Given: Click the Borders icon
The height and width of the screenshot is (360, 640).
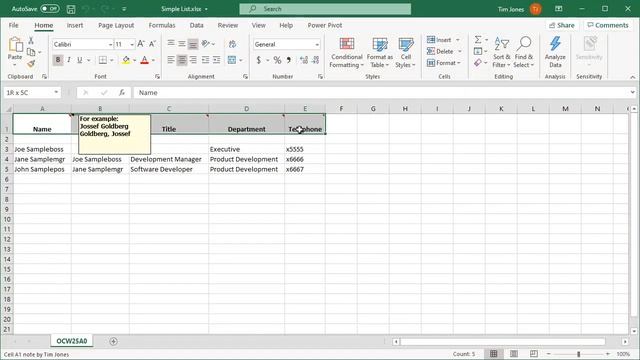Looking at the screenshot, I should pyautogui.click(x=103, y=60).
